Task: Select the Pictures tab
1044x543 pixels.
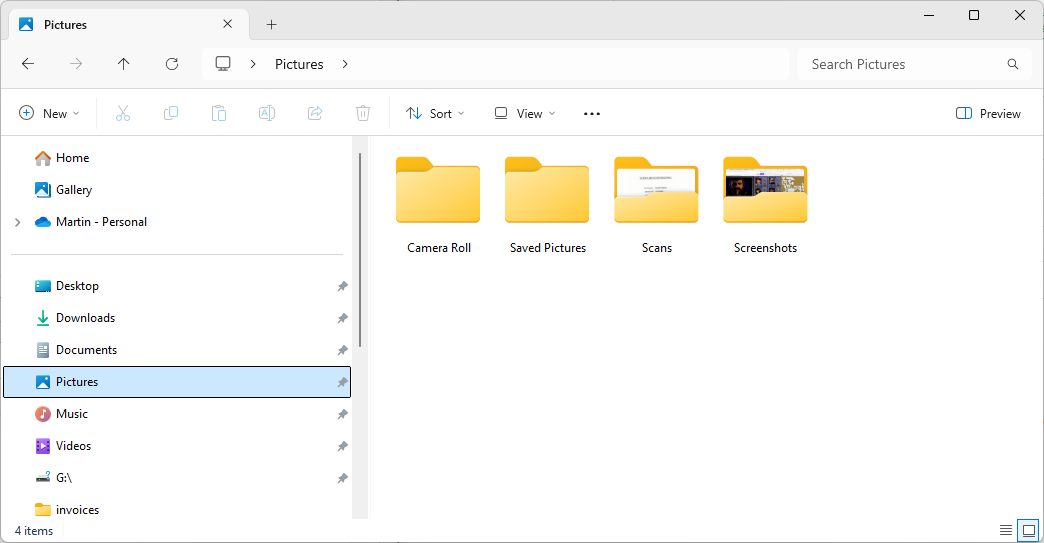Action: point(129,25)
